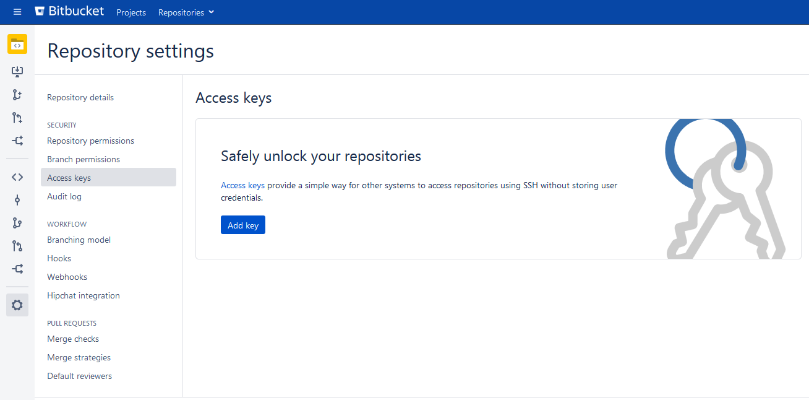Screen dimensions: 809x400
Task: Open the Commits icon in the sidebar
Action: coord(17,200)
